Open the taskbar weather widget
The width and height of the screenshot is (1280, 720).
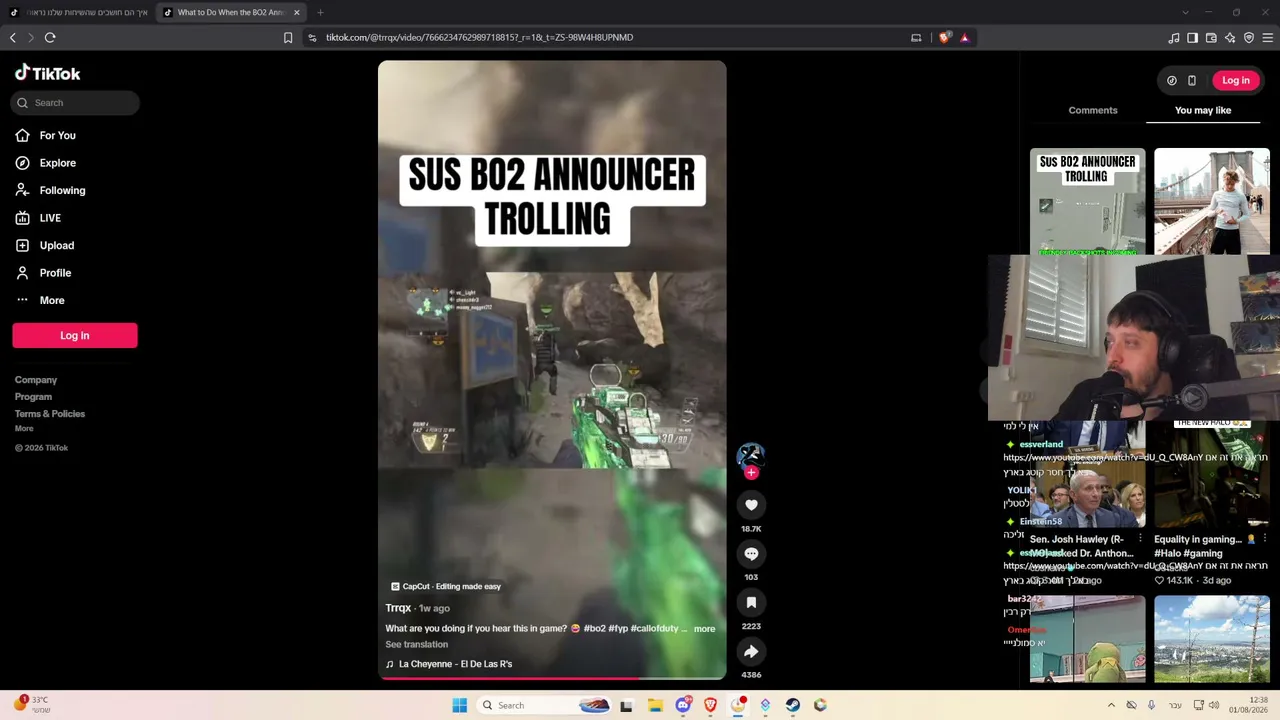pyautogui.click(x=32, y=705)
